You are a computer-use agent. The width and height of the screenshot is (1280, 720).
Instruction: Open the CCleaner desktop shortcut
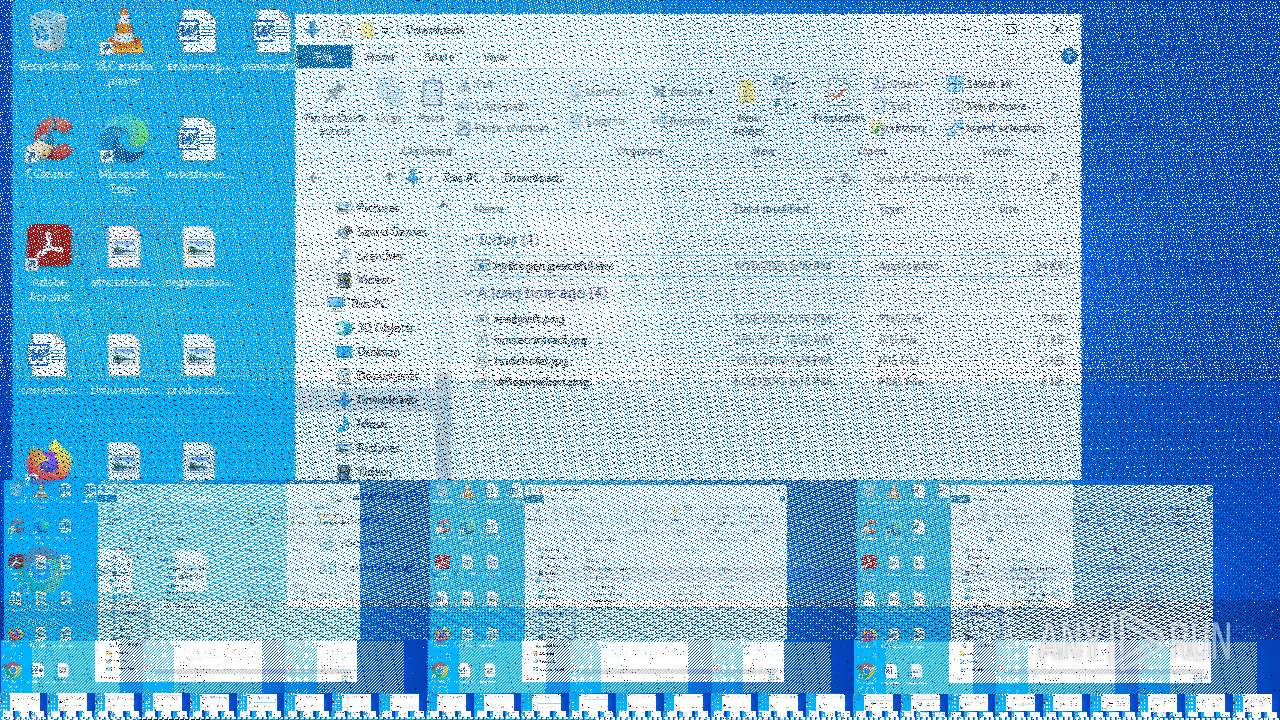pos(49,147)
